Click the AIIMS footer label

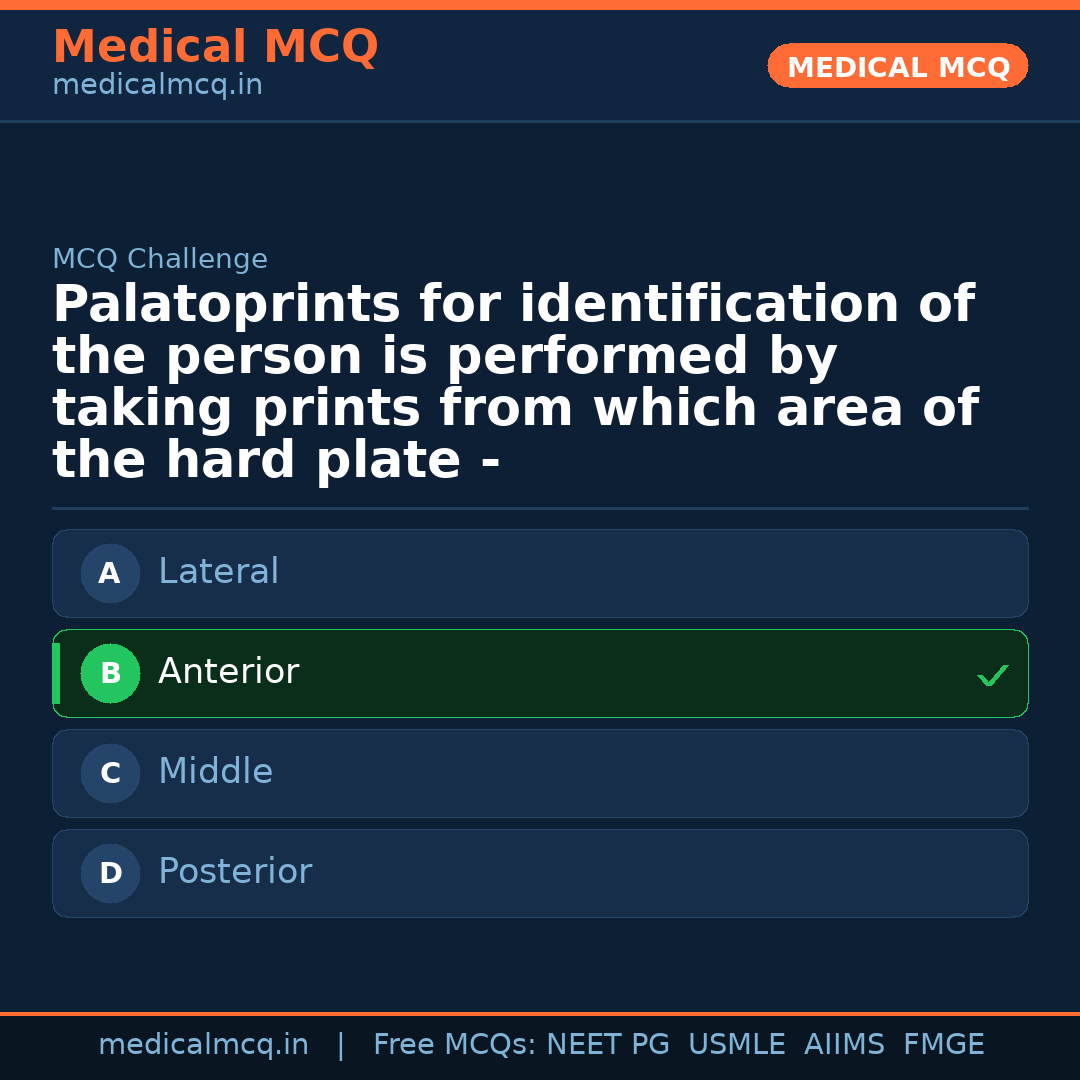(845, 1043)
